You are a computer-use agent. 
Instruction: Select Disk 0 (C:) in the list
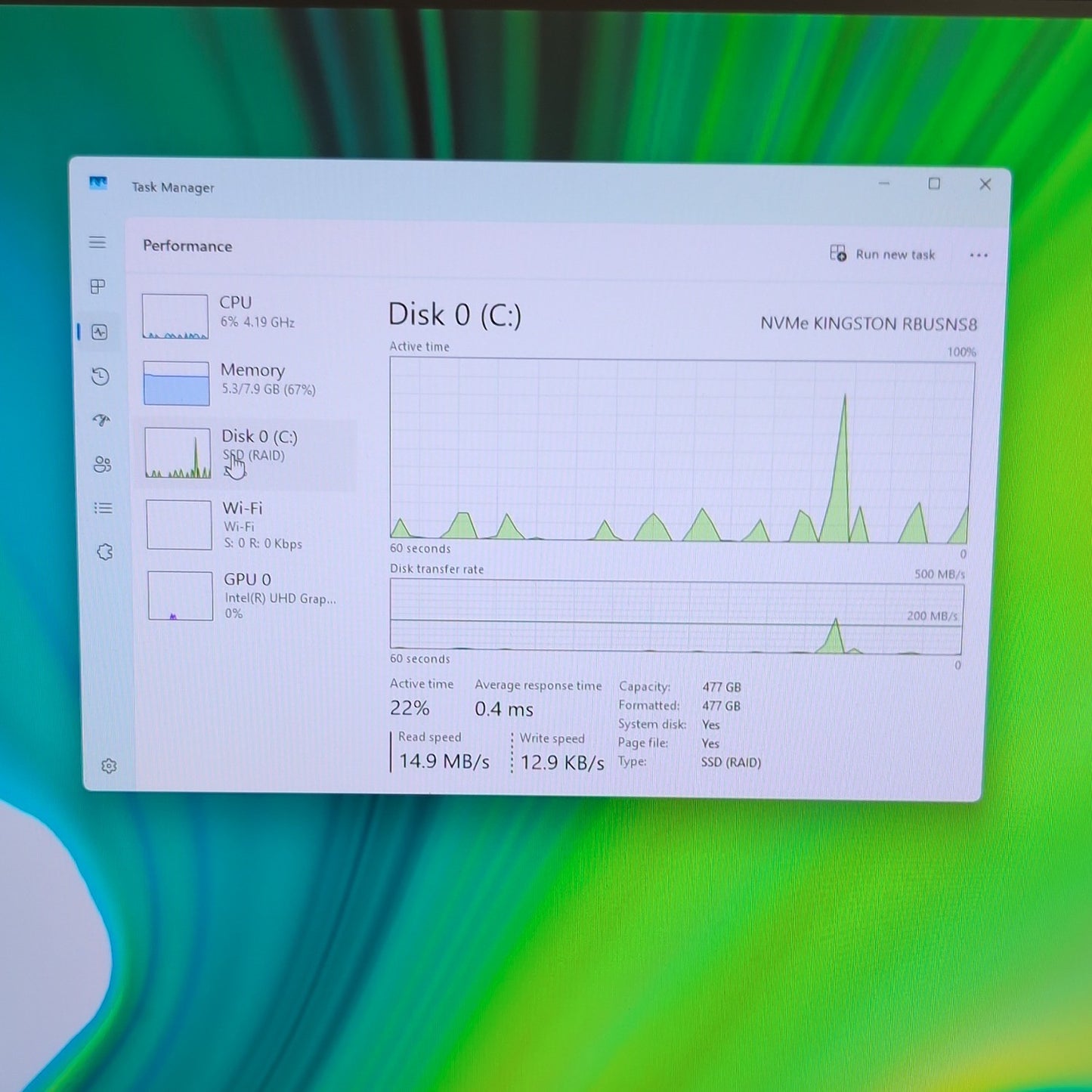[x=246, y=453]
